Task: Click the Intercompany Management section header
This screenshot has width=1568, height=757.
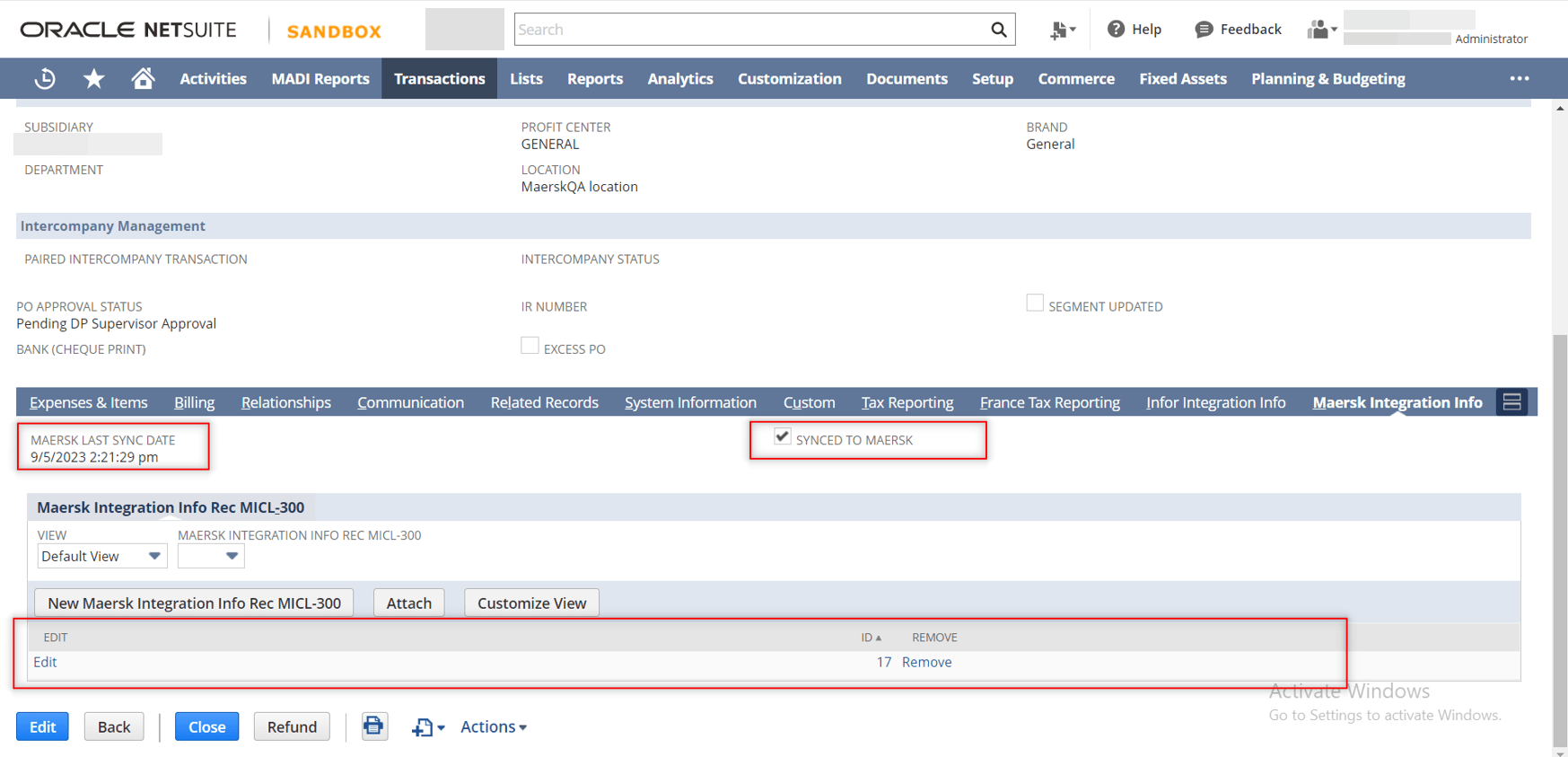Action: [x=774, y=226]
